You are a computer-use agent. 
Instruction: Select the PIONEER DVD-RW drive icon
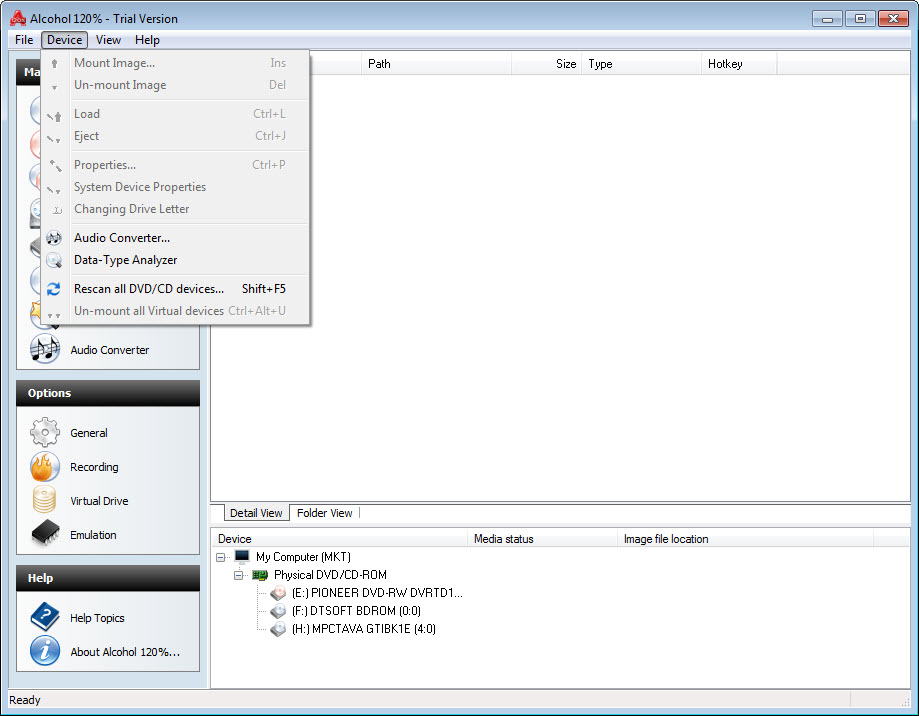(278, 593)
